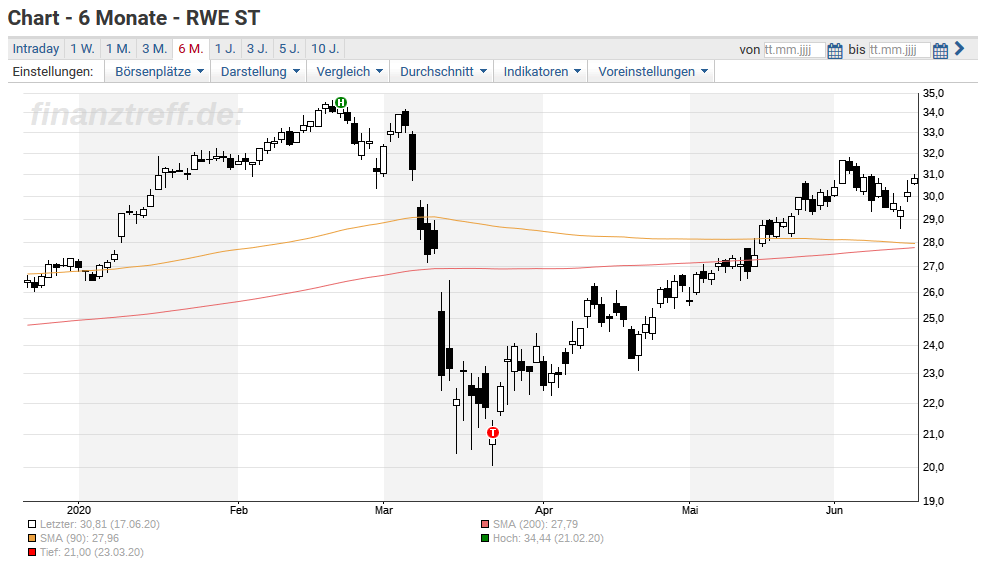Click the 'Feb' x-axis label
The height and width of the screenshot is (573, 990).
click(x=239, y=510)
